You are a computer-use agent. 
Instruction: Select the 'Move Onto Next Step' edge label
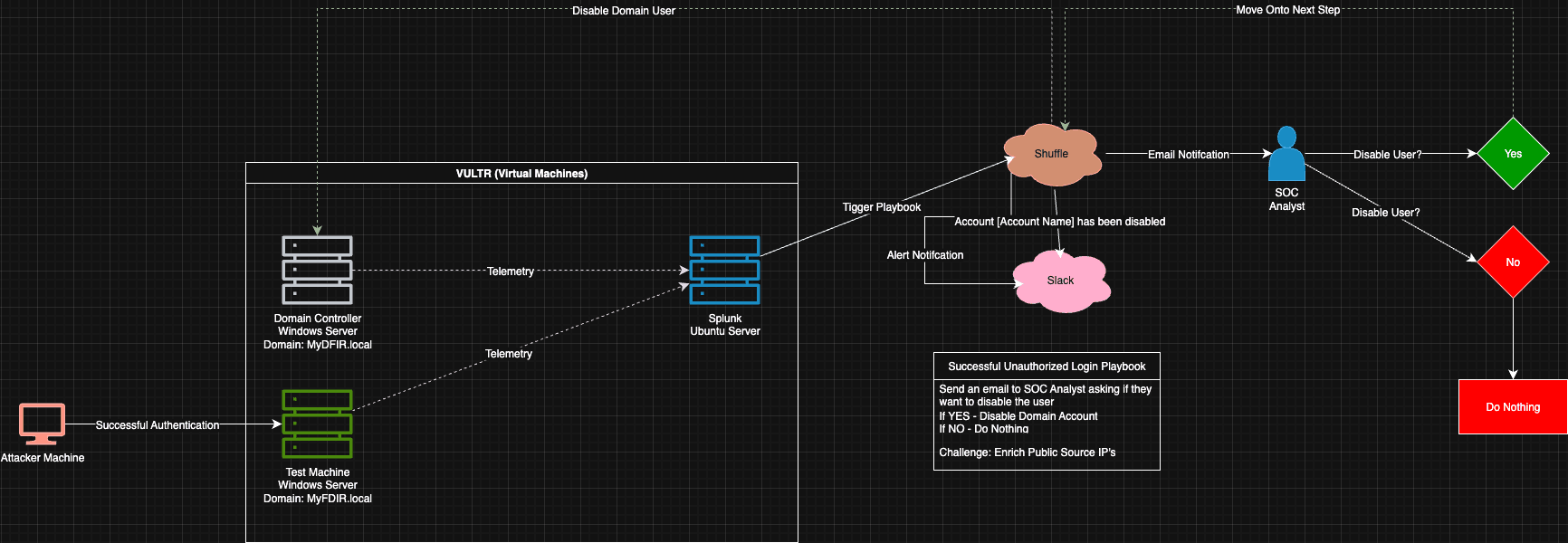(x=1287, y=10)
